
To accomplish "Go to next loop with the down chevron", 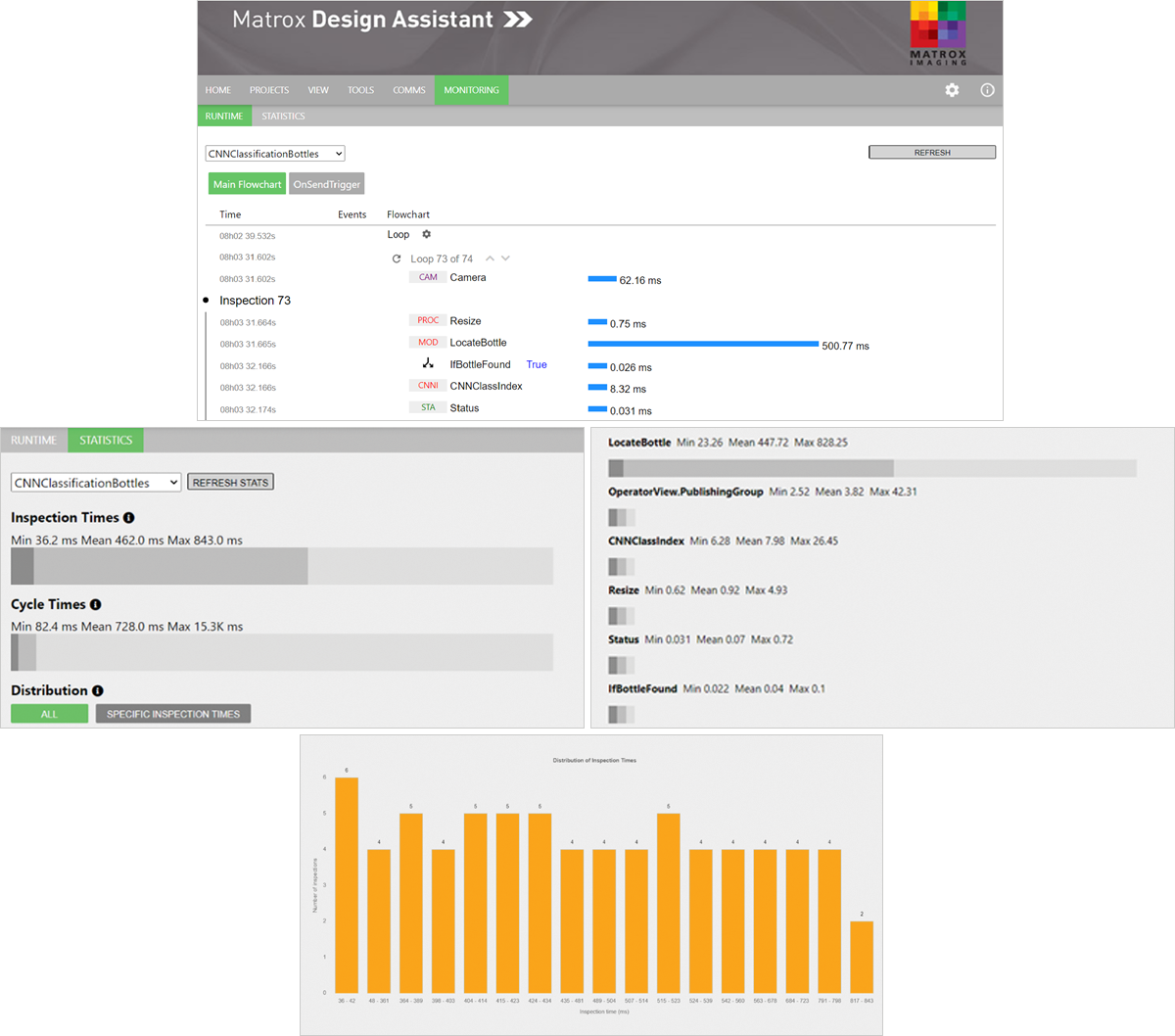I will click(505, 259).
